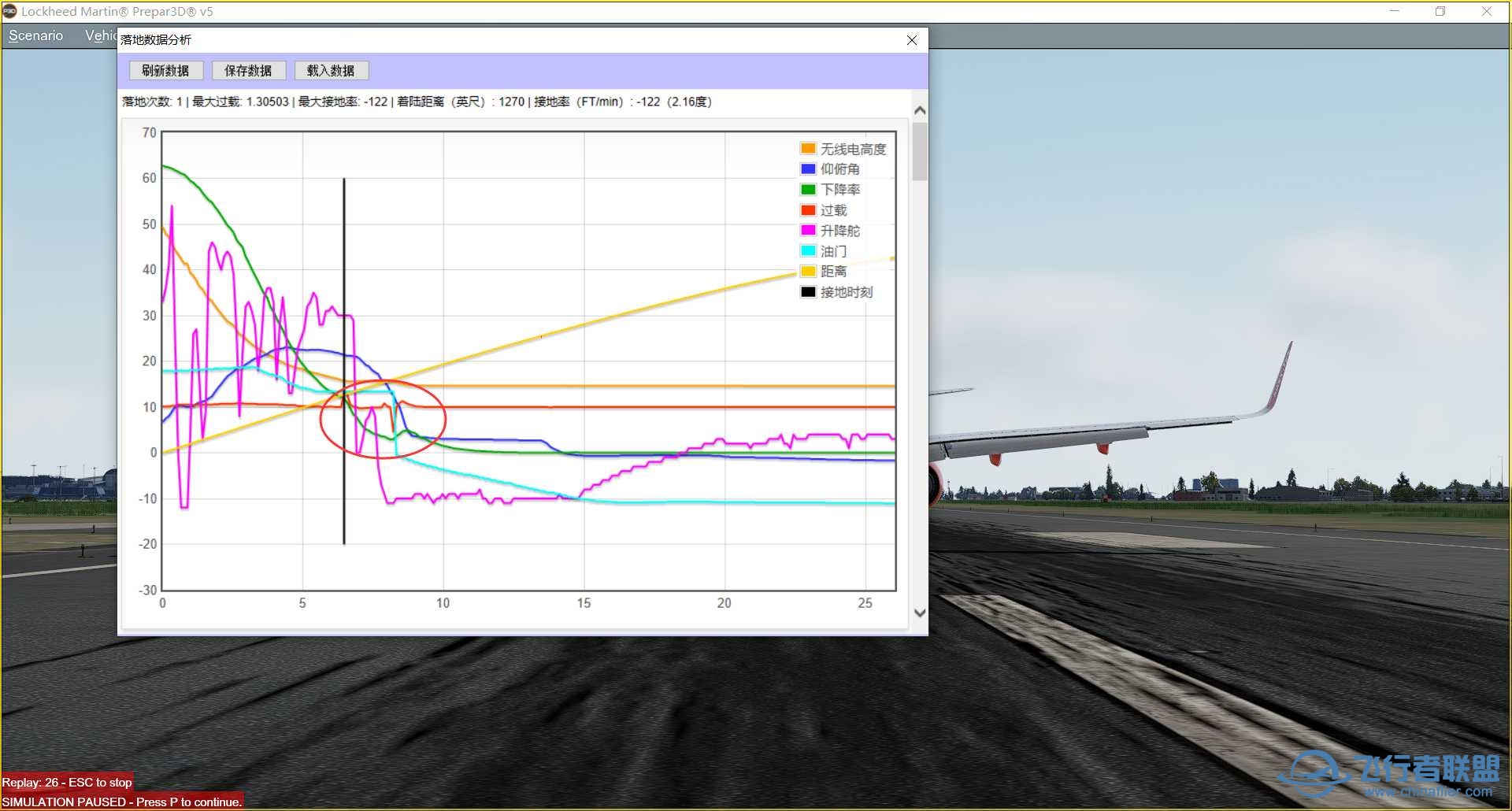
Task: Click the Prepar3D app icon in title bar
Action: [x=9, y=11]
